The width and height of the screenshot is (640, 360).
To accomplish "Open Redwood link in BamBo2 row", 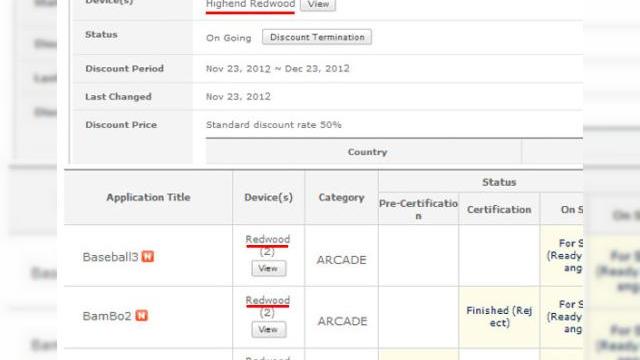I will click(x=268, y=300).
